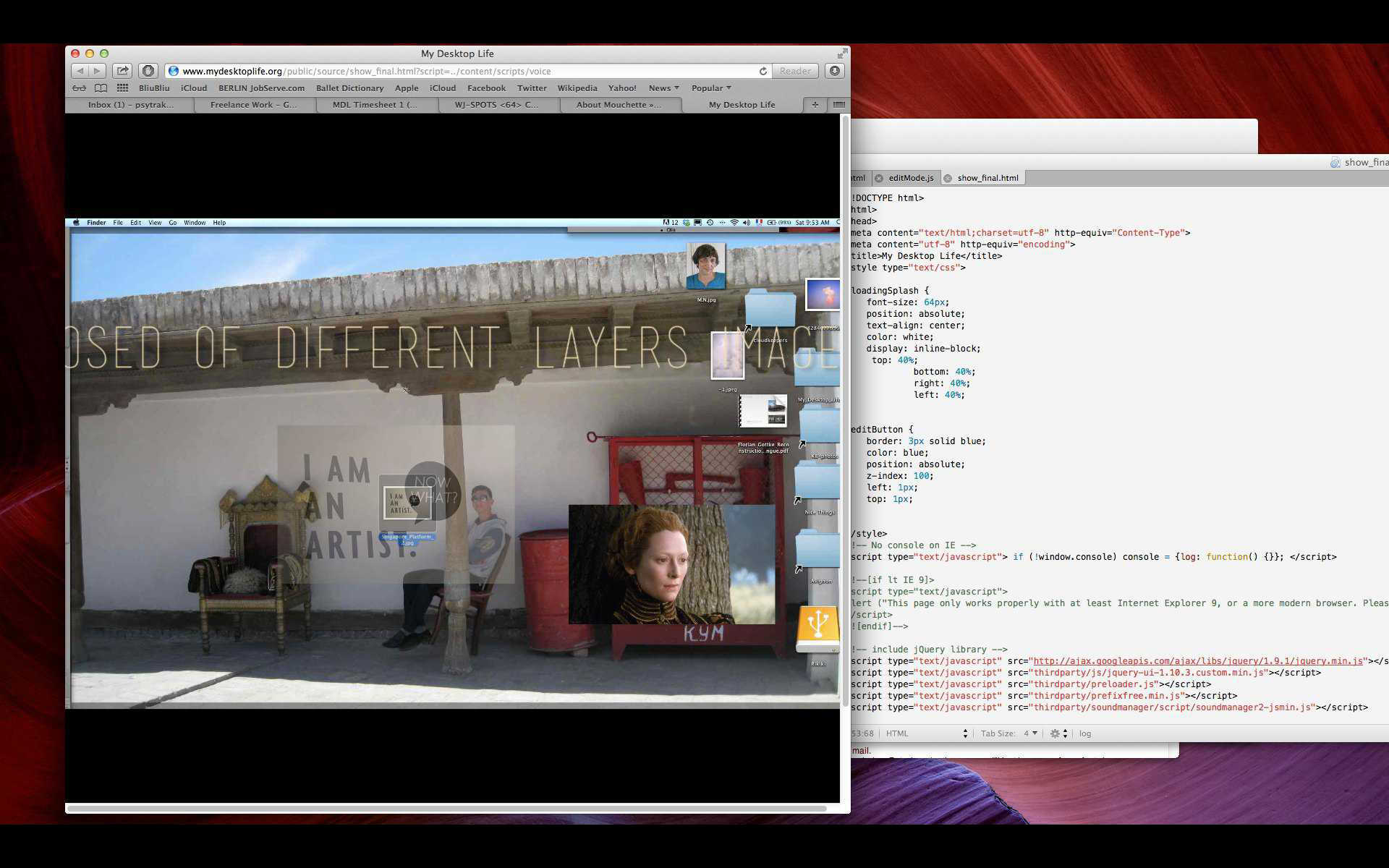Close the editMode.js editor tab
The height and width of the screenshot is (868, 1389).
pos(878,178)
